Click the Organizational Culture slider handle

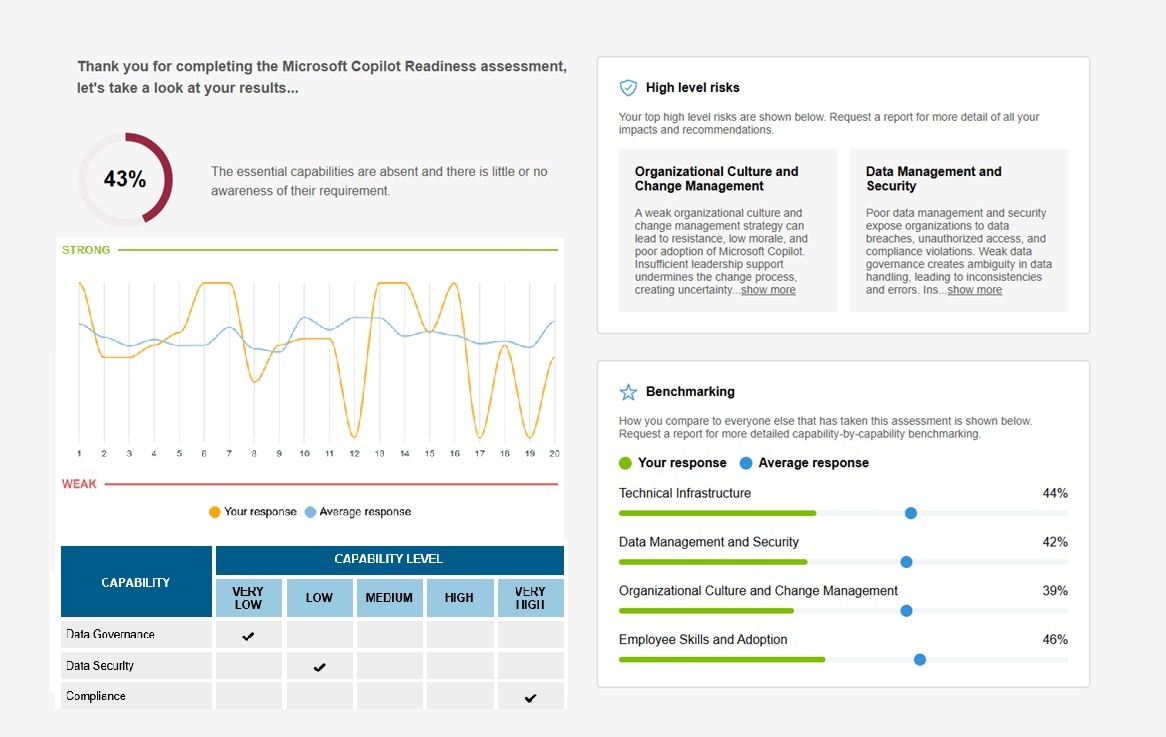point(905,610)
